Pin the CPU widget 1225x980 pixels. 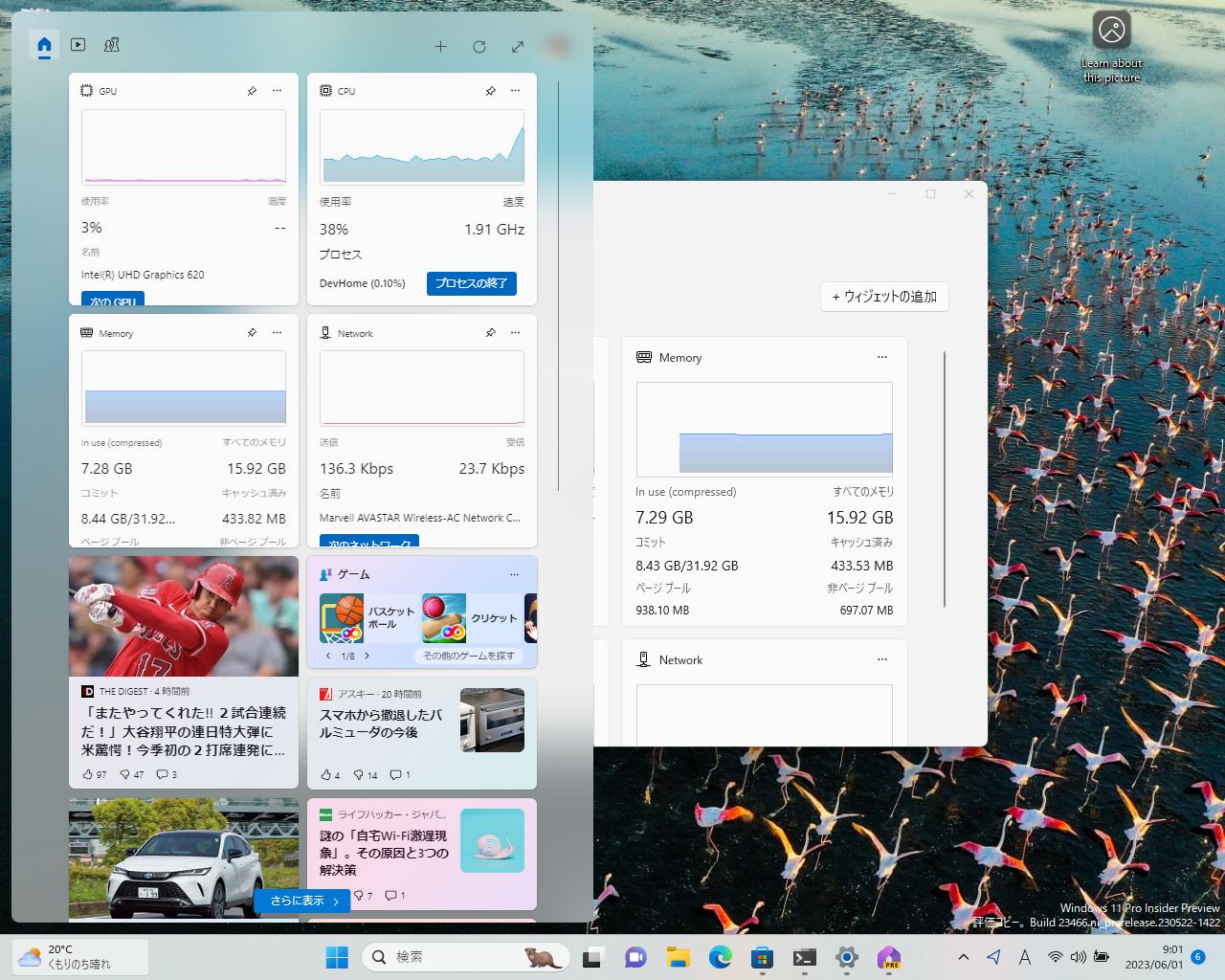(491, 91)
